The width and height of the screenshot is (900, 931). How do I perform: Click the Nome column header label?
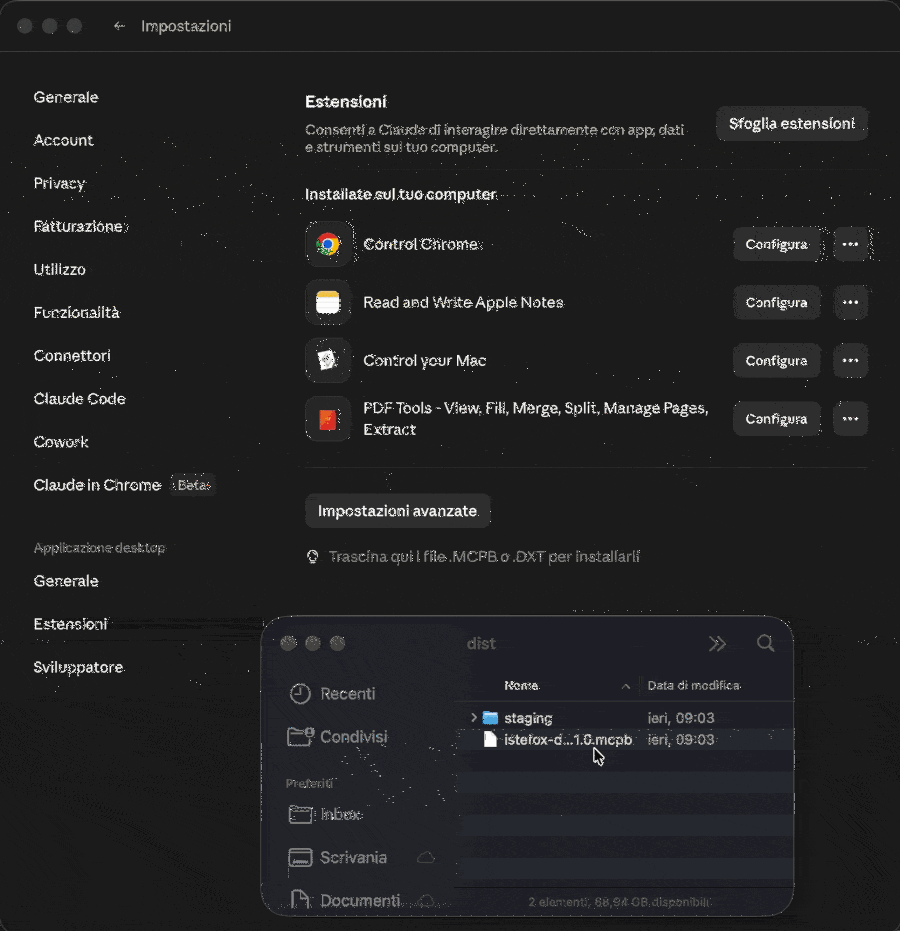pyautogui.click(x=521, y=685)
